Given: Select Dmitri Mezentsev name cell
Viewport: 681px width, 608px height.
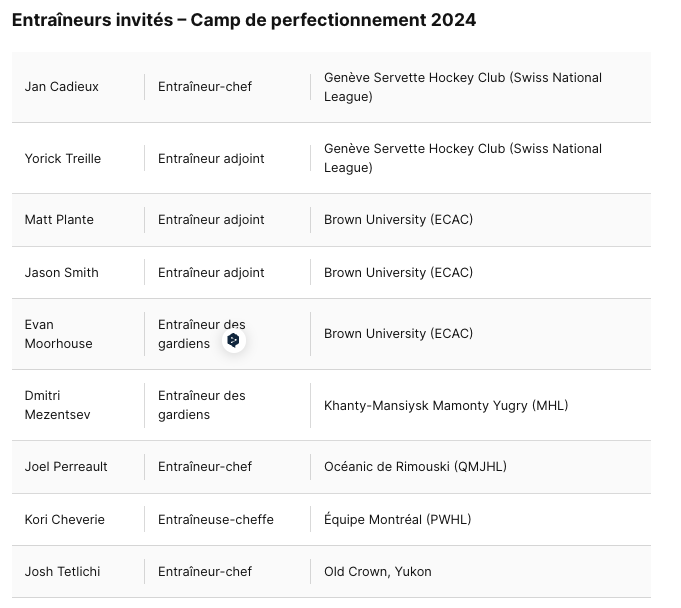Looking at the screenshot, I should pos(58,405).
